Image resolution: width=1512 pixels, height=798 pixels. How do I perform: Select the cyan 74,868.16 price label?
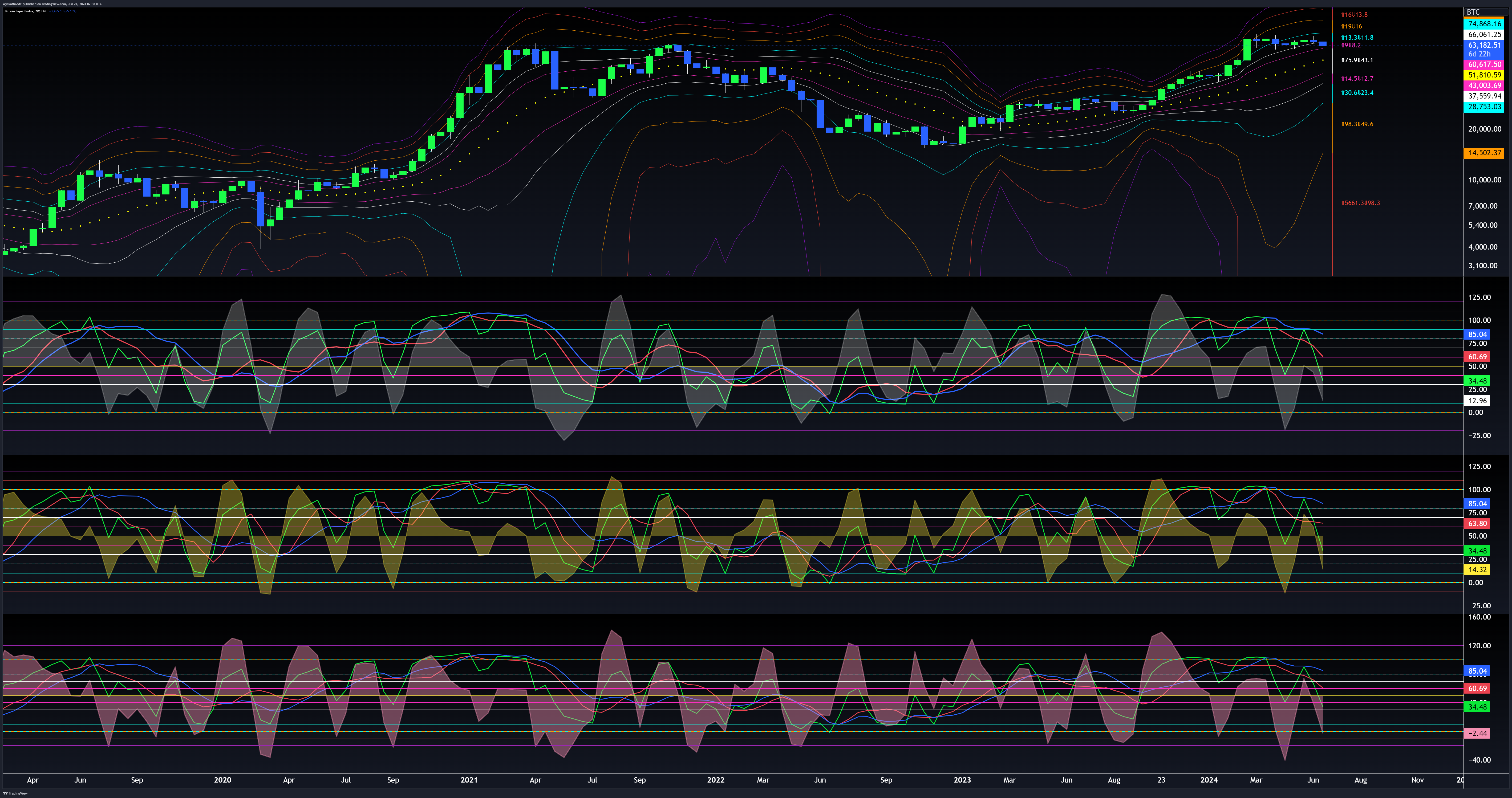coord(1484,24)
